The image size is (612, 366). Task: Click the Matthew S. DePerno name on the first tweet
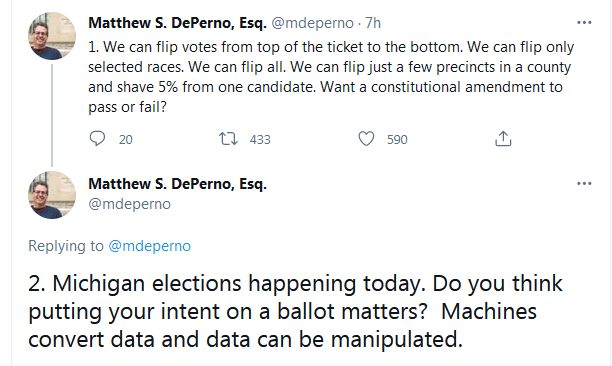pos(177,23)
